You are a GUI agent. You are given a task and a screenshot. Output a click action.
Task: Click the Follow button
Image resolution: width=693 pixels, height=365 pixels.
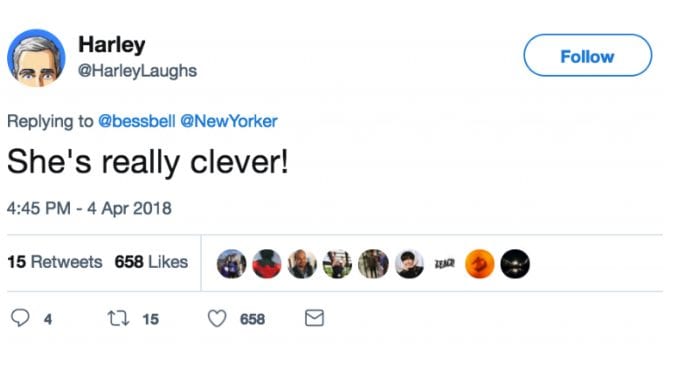(x=587, y=56)
